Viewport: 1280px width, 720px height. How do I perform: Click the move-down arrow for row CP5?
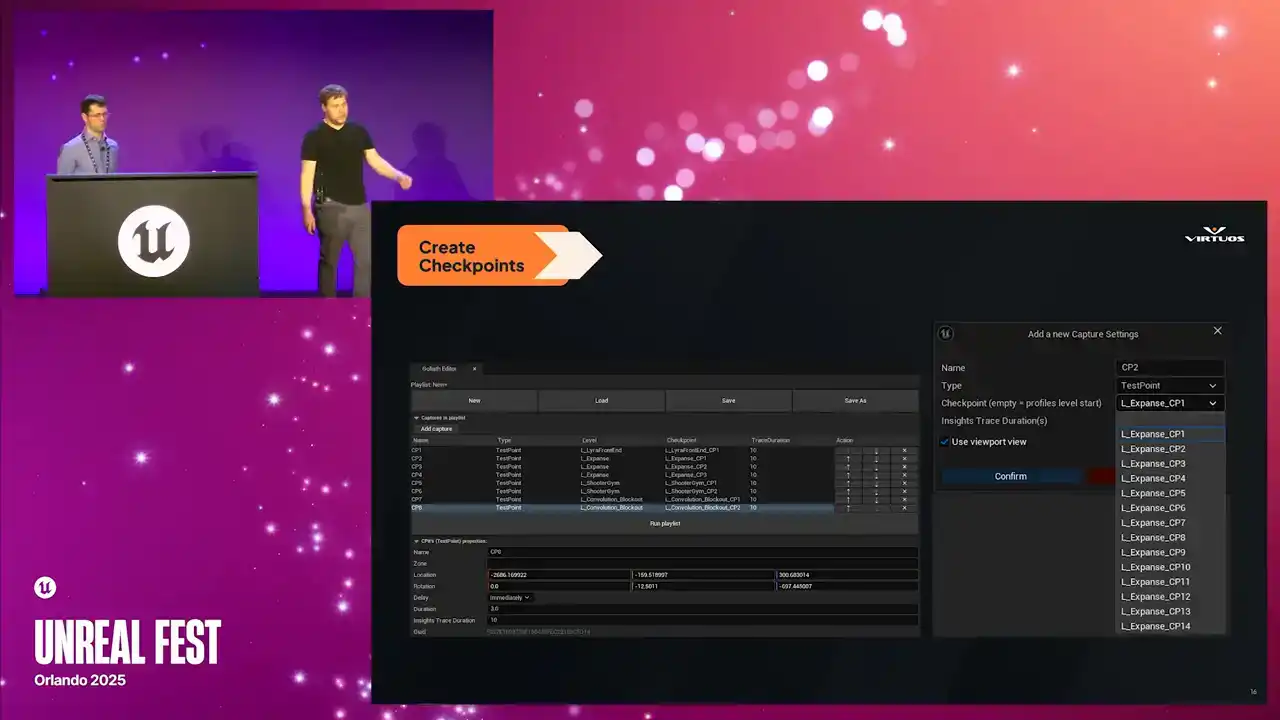(876, 483)
